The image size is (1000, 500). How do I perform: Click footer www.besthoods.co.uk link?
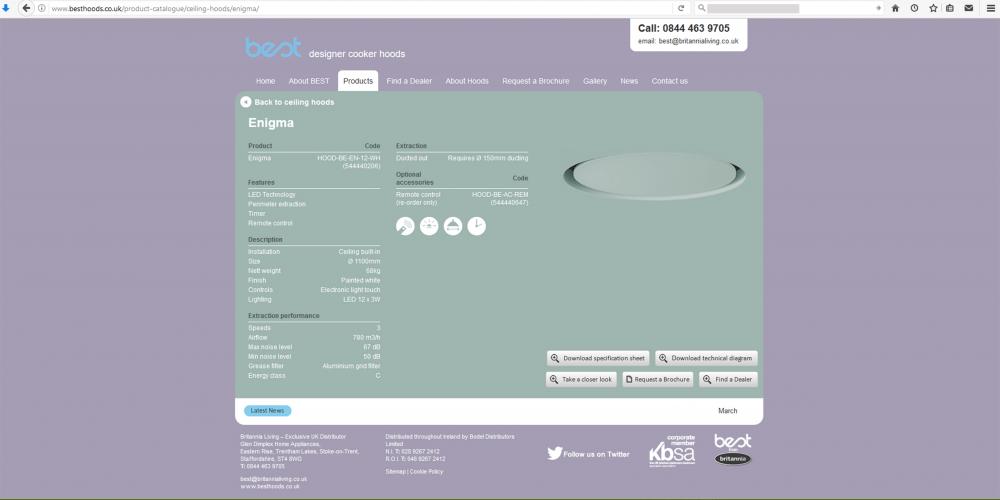[x=270, y=486]
